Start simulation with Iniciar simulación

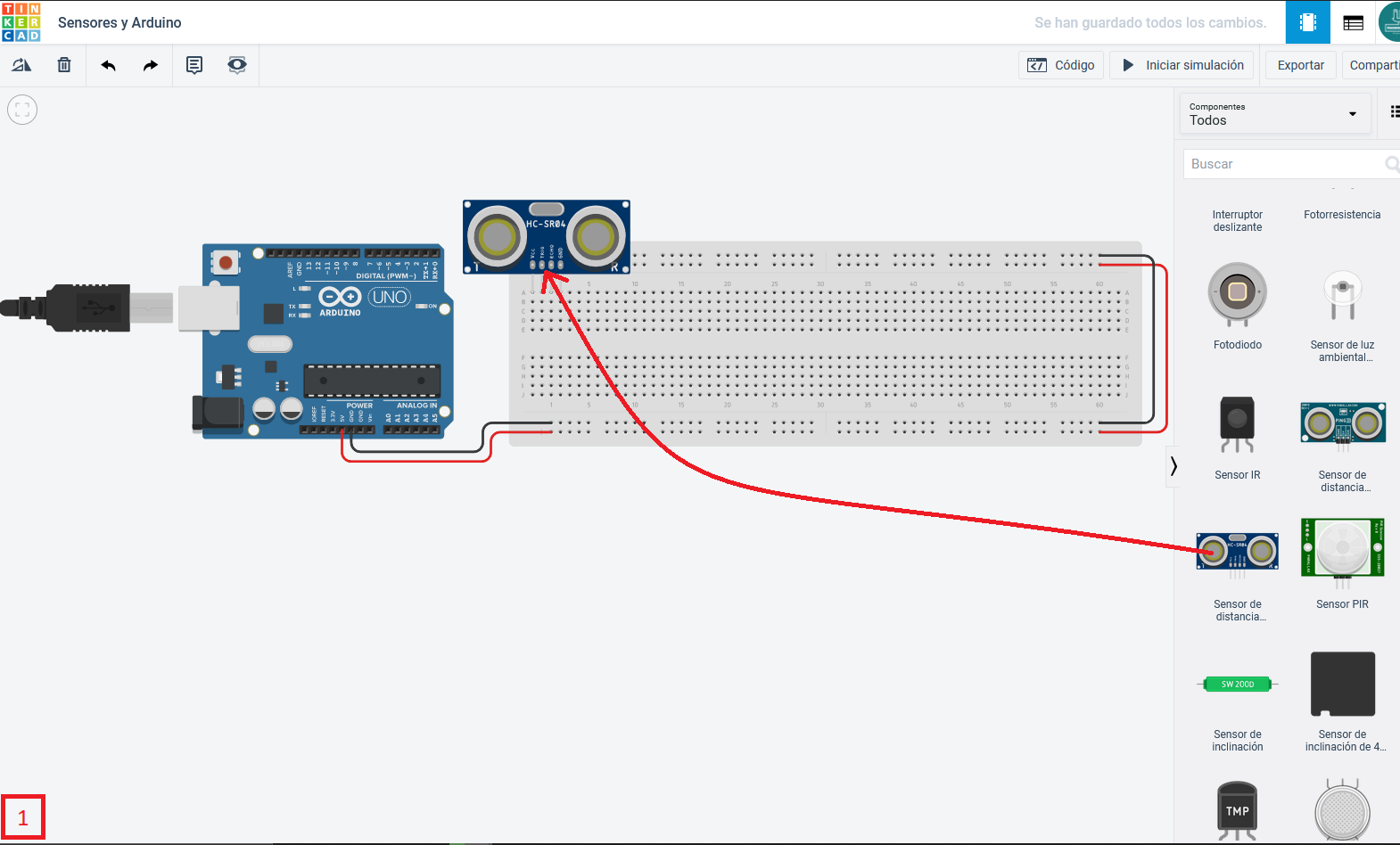pos(1182,65)
